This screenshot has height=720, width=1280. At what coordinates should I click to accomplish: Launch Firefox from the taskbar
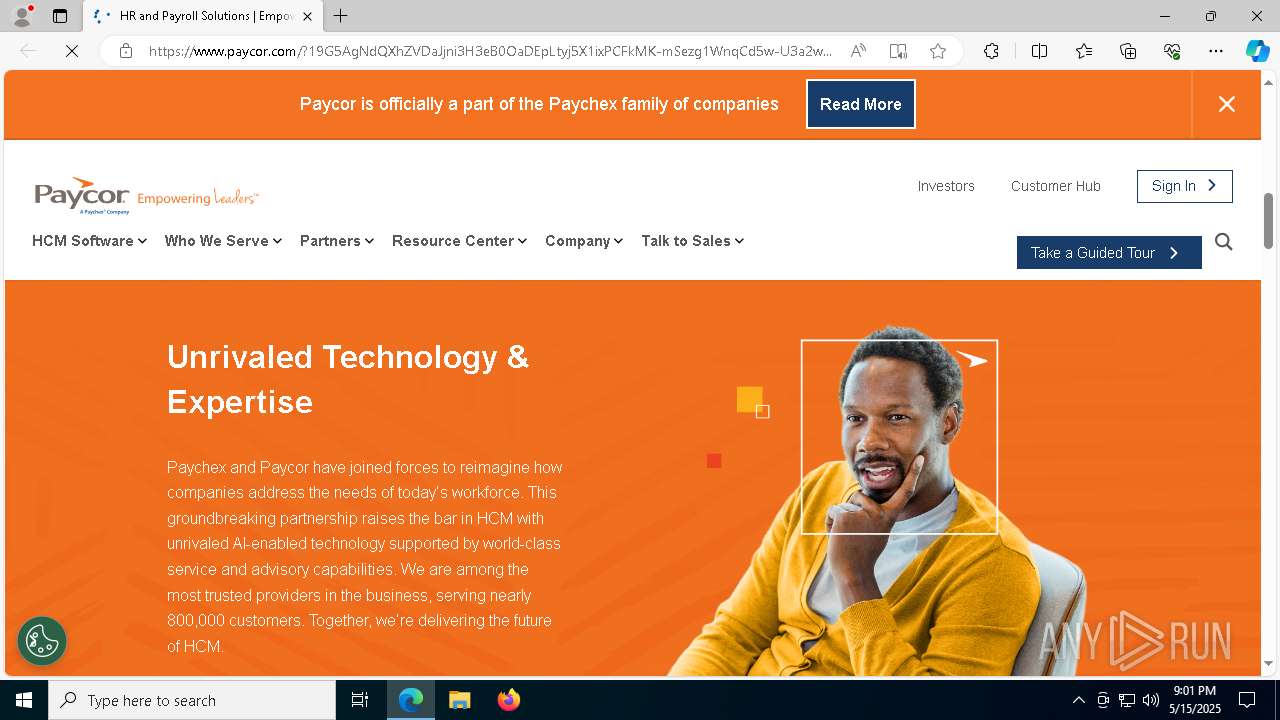tap(509, 700)
